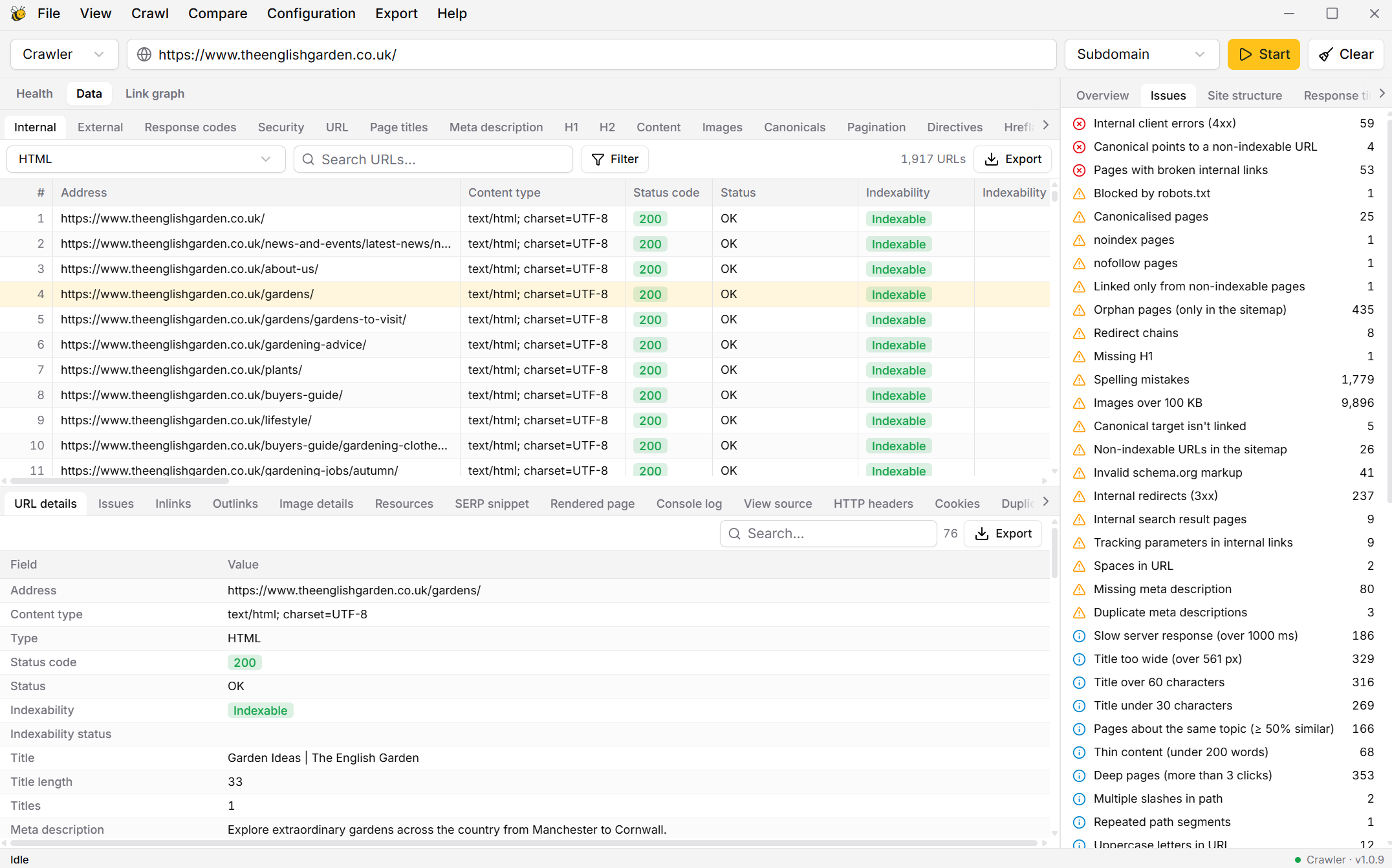Click the info icon beside Multiple slashes in path
Image resolution: width=1392 pixels, height=868 pixels.
(1079, 799)
